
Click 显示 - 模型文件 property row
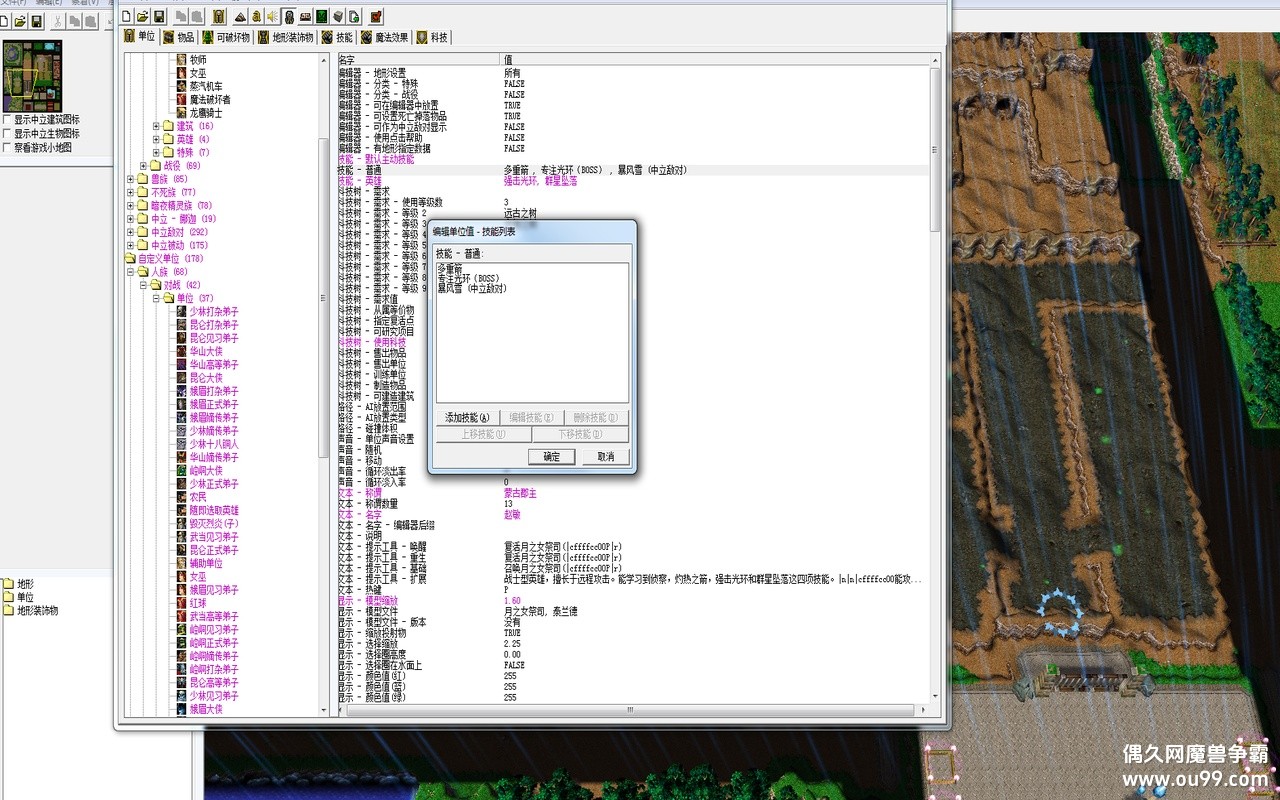[x=633, y=611]
